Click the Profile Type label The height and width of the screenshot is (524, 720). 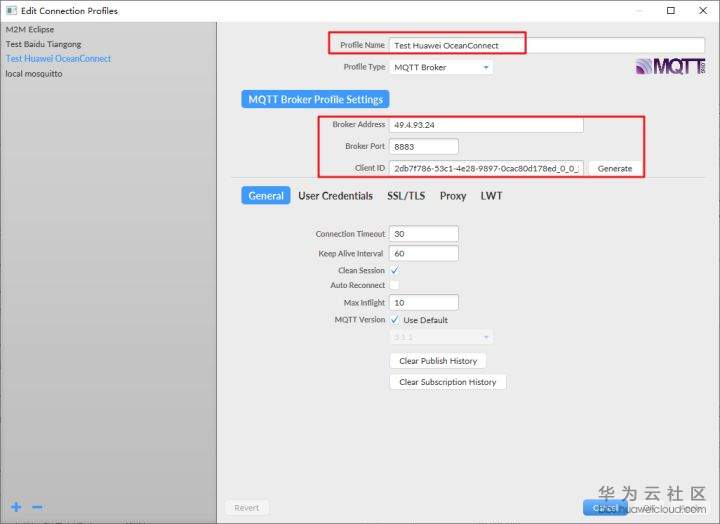[x=365, y=67]
